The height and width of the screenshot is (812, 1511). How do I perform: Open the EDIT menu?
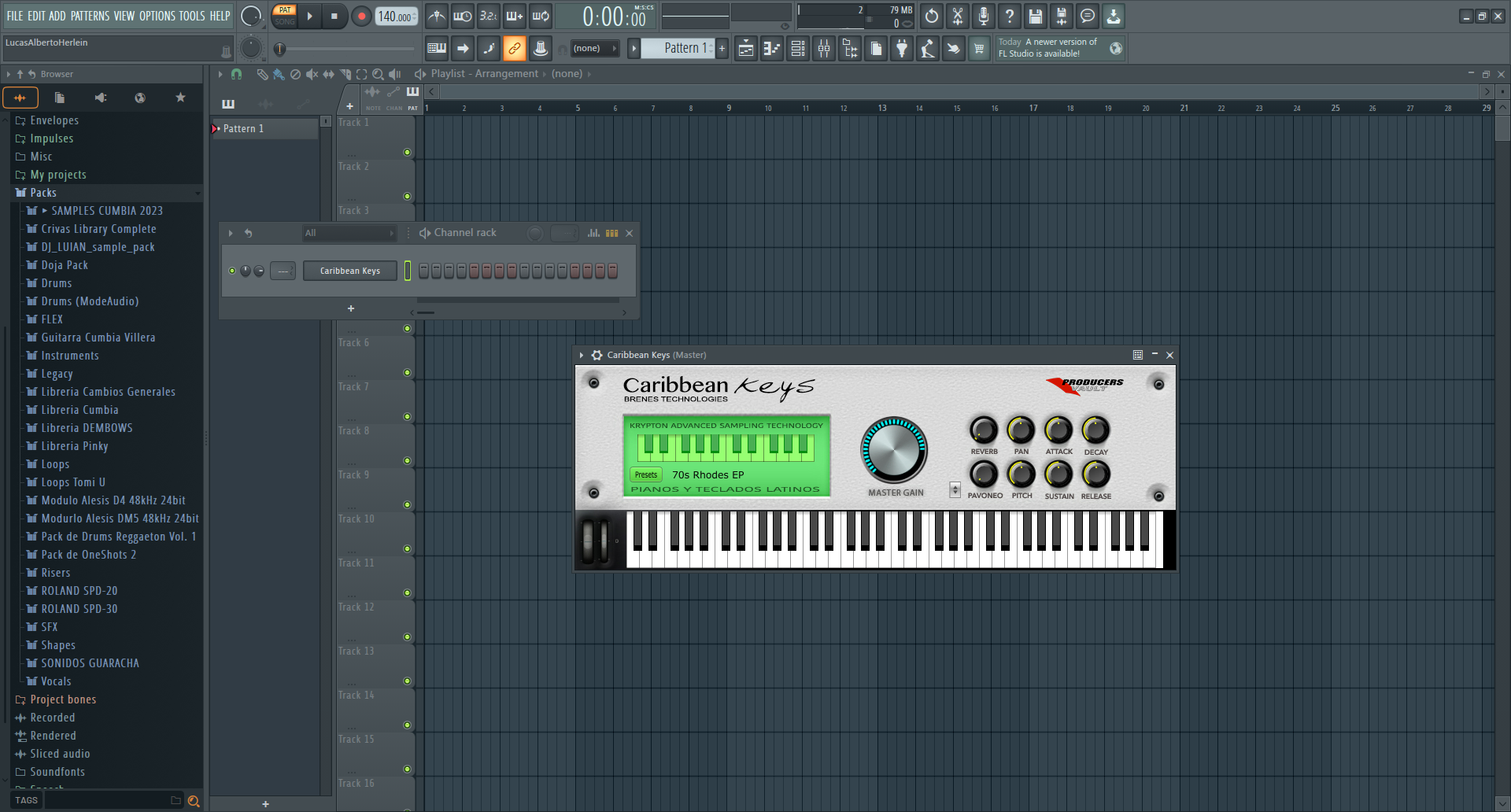[36, 16]
